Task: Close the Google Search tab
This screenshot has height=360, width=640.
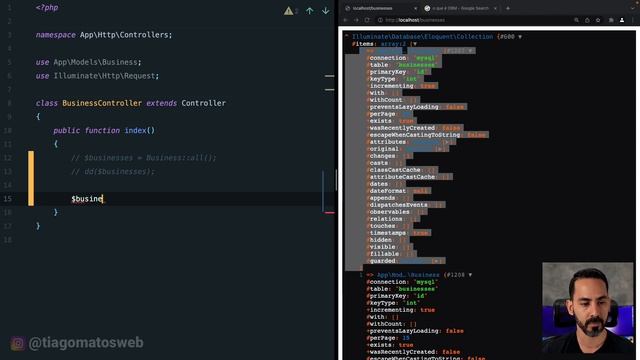Action: point(496,8)
